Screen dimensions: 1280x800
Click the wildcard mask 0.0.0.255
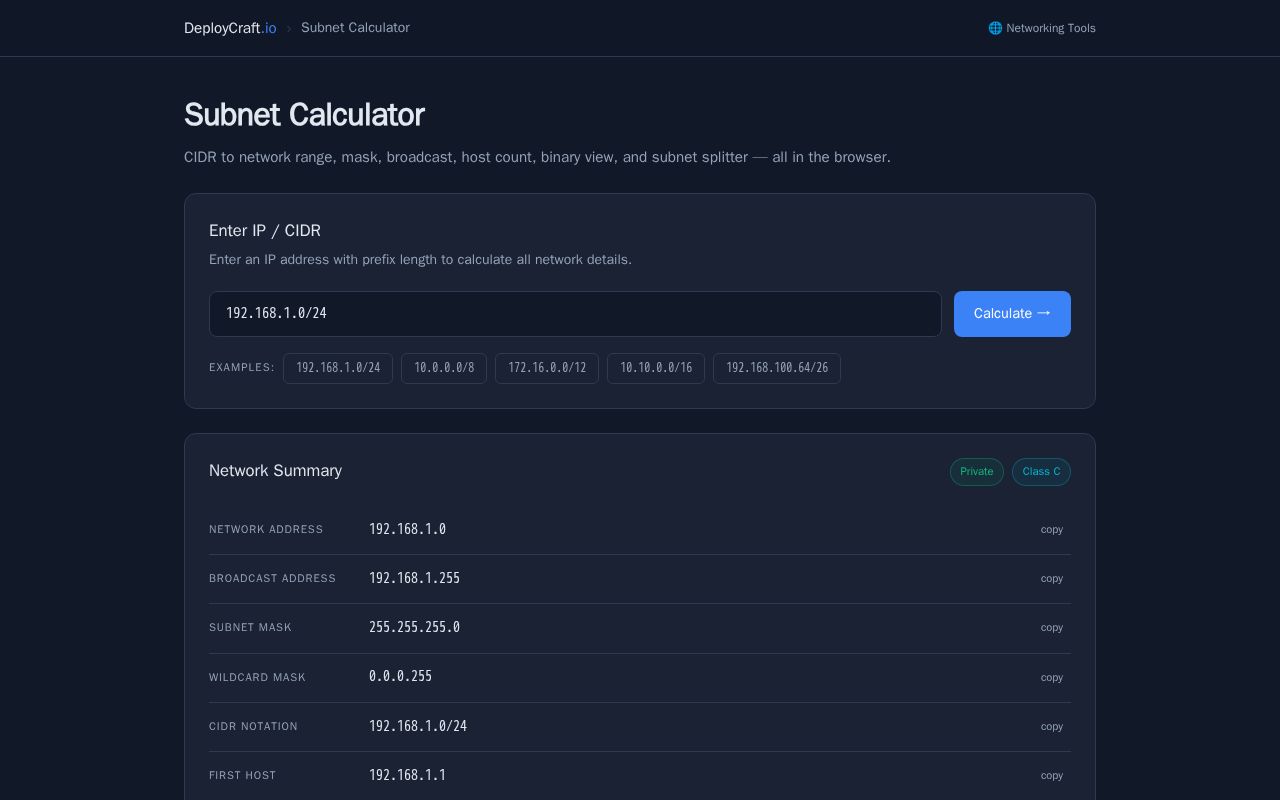[x=400, y=676]
